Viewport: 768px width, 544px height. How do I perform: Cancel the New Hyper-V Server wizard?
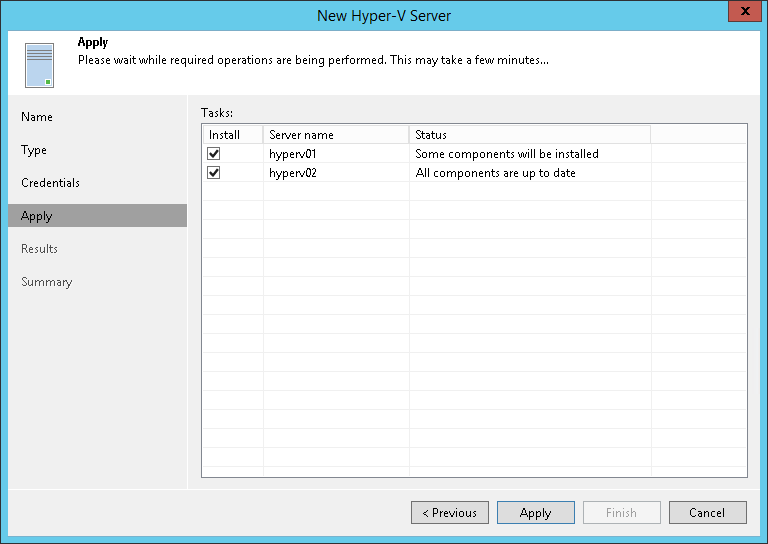(x=708, y=513)
